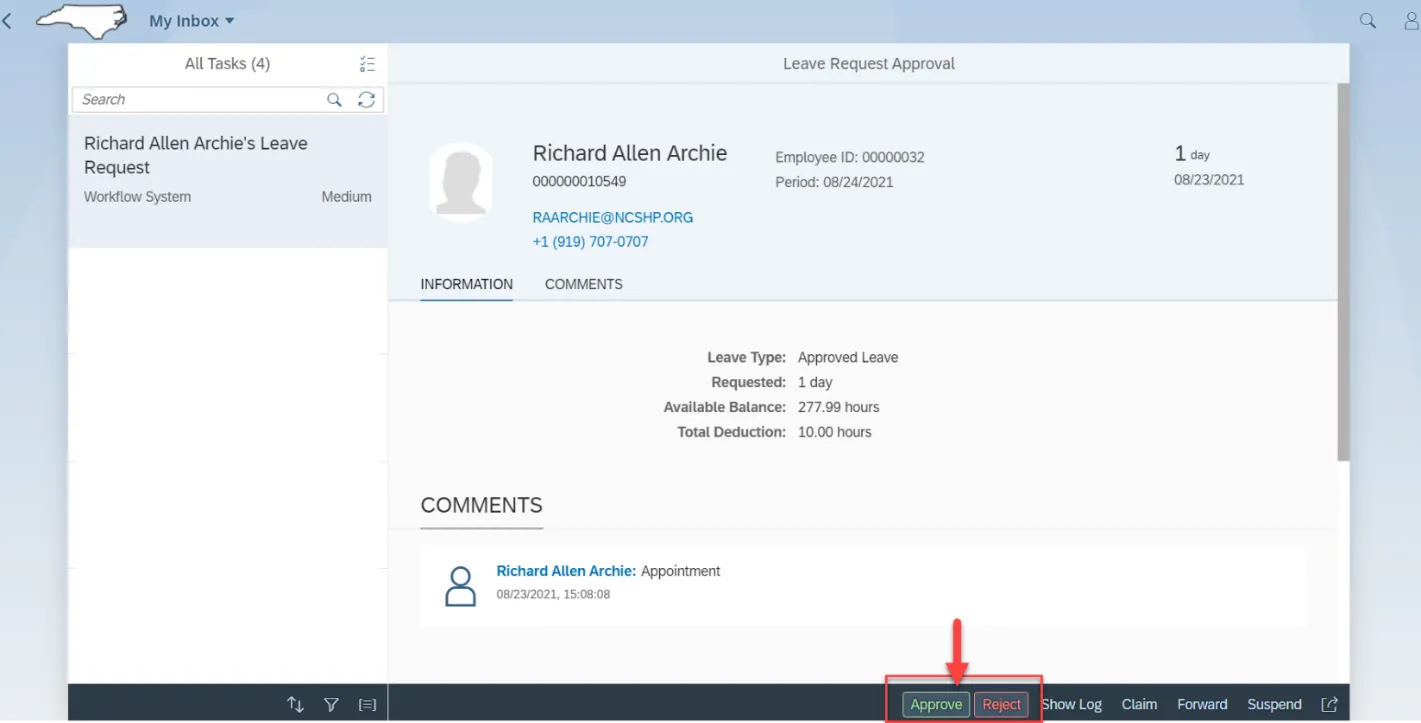
Task: Click the task list Search field
Action: point(200,100)
